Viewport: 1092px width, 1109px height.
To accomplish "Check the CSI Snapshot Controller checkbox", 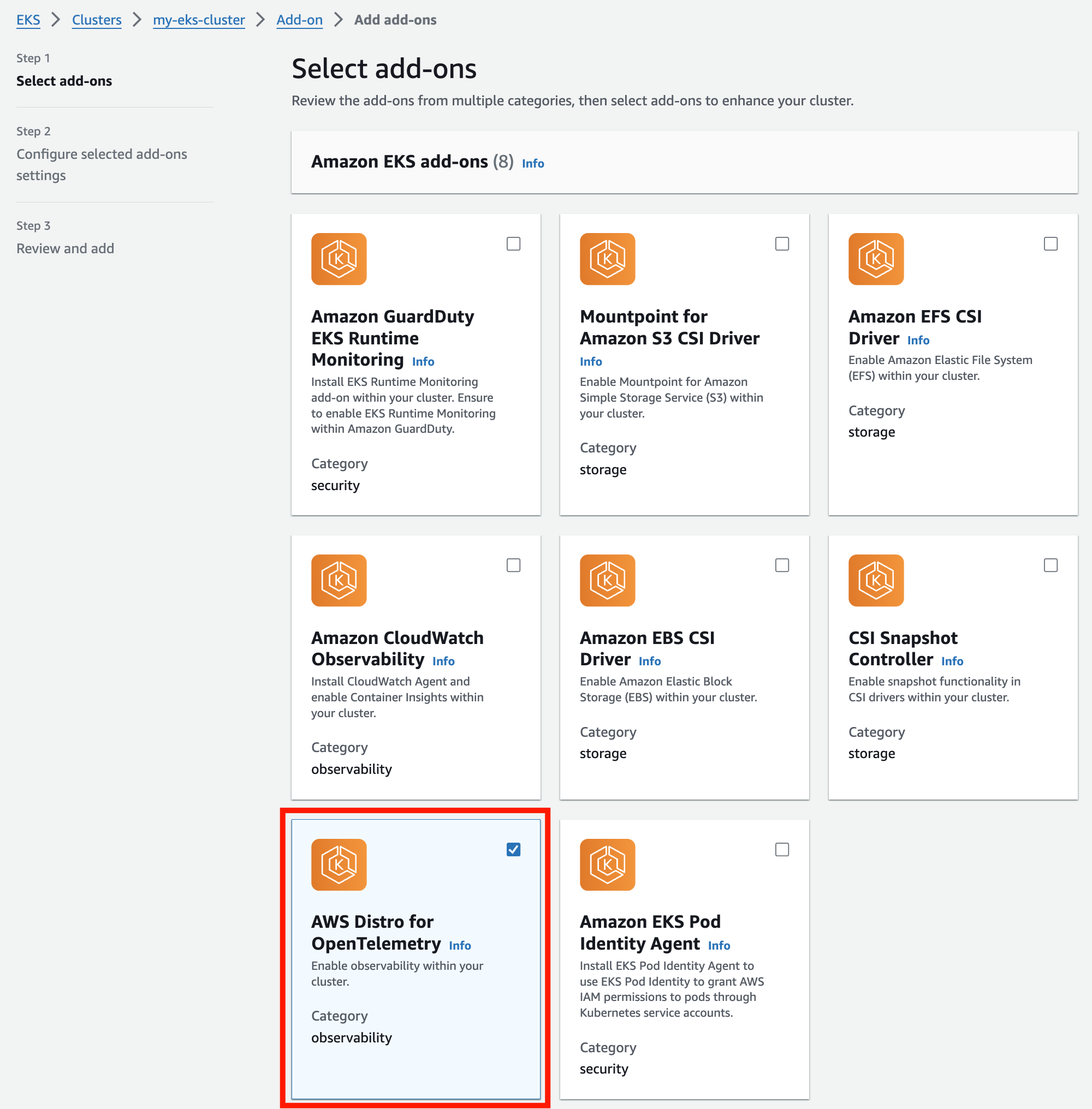I will tap(1050, 565).
